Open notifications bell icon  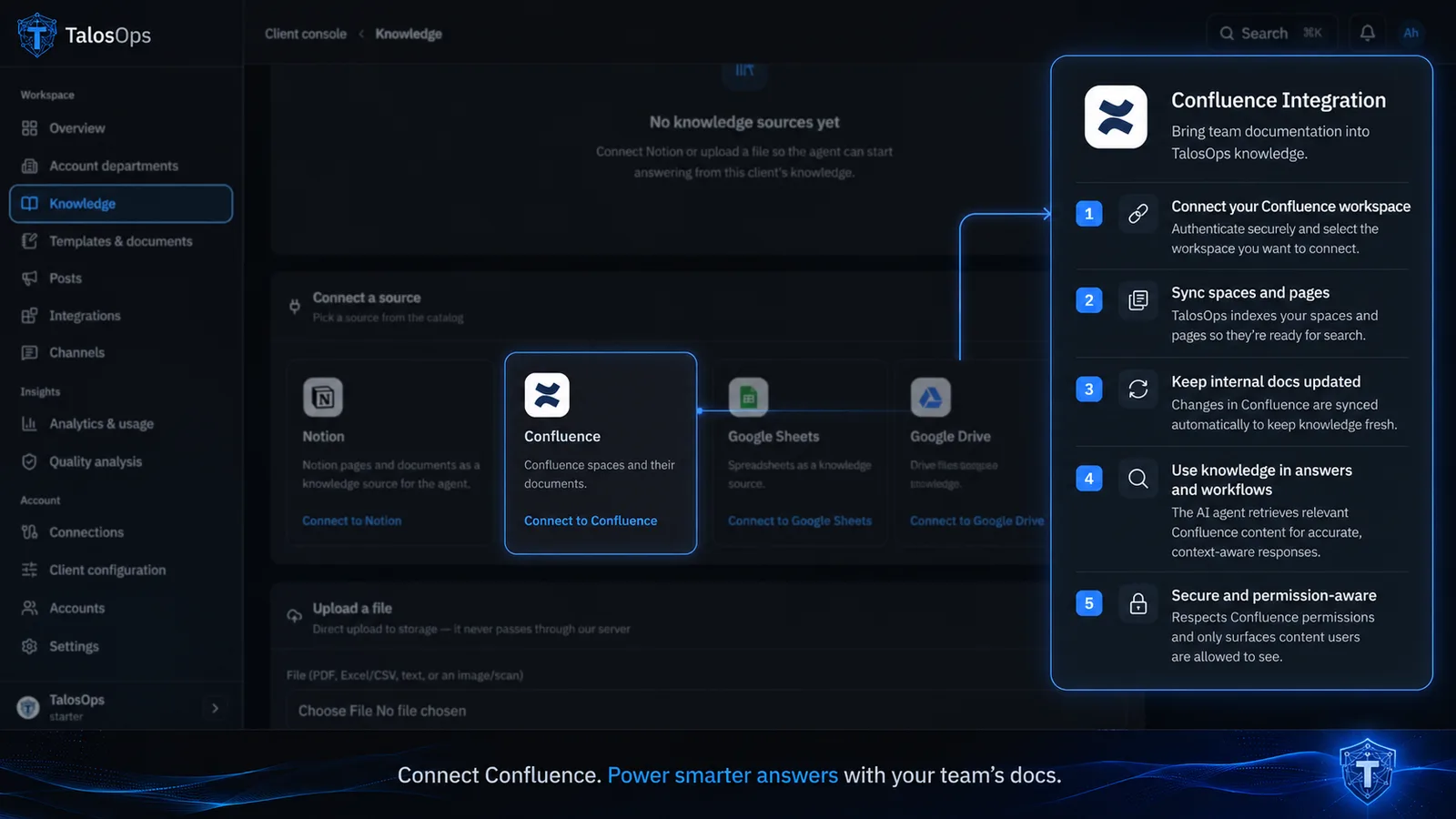click(x=1368, y=33)
